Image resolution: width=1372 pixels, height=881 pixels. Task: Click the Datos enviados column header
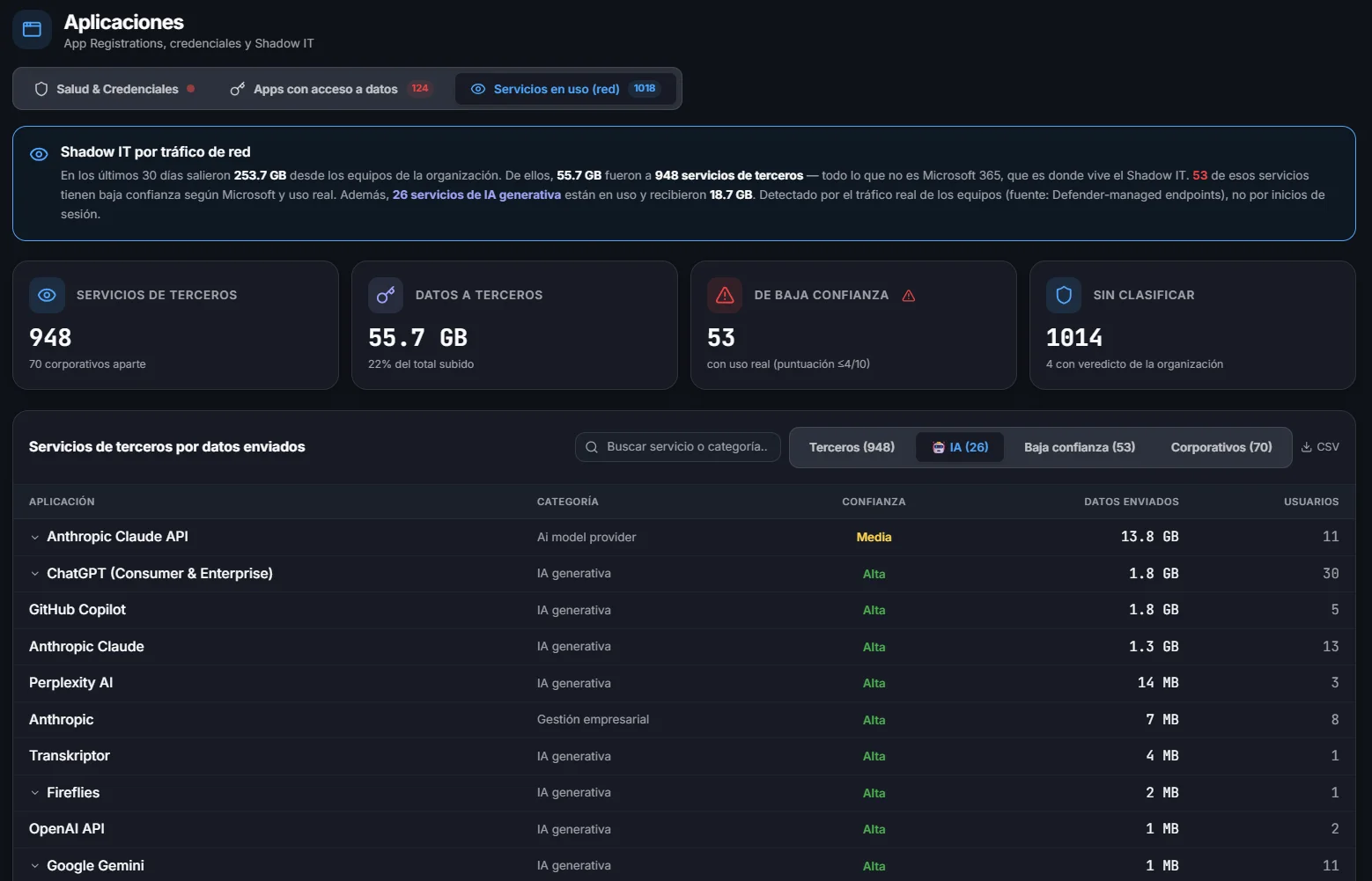[x=1131, y=502]
